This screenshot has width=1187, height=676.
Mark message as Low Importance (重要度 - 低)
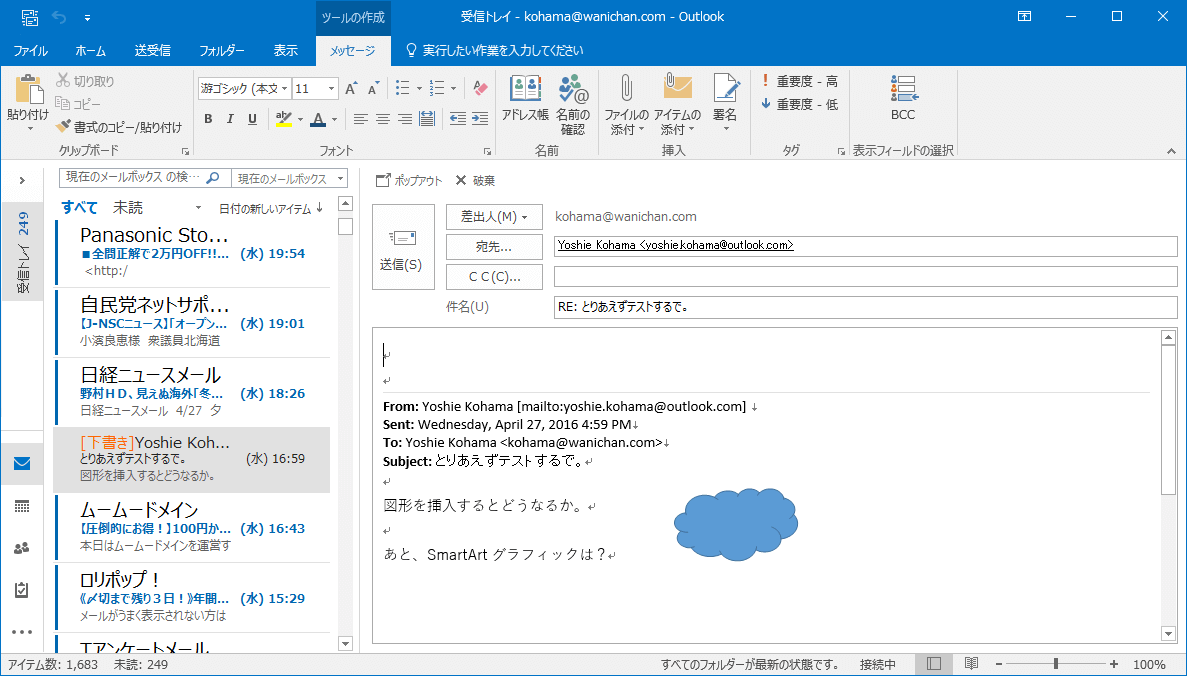(800, 104)
